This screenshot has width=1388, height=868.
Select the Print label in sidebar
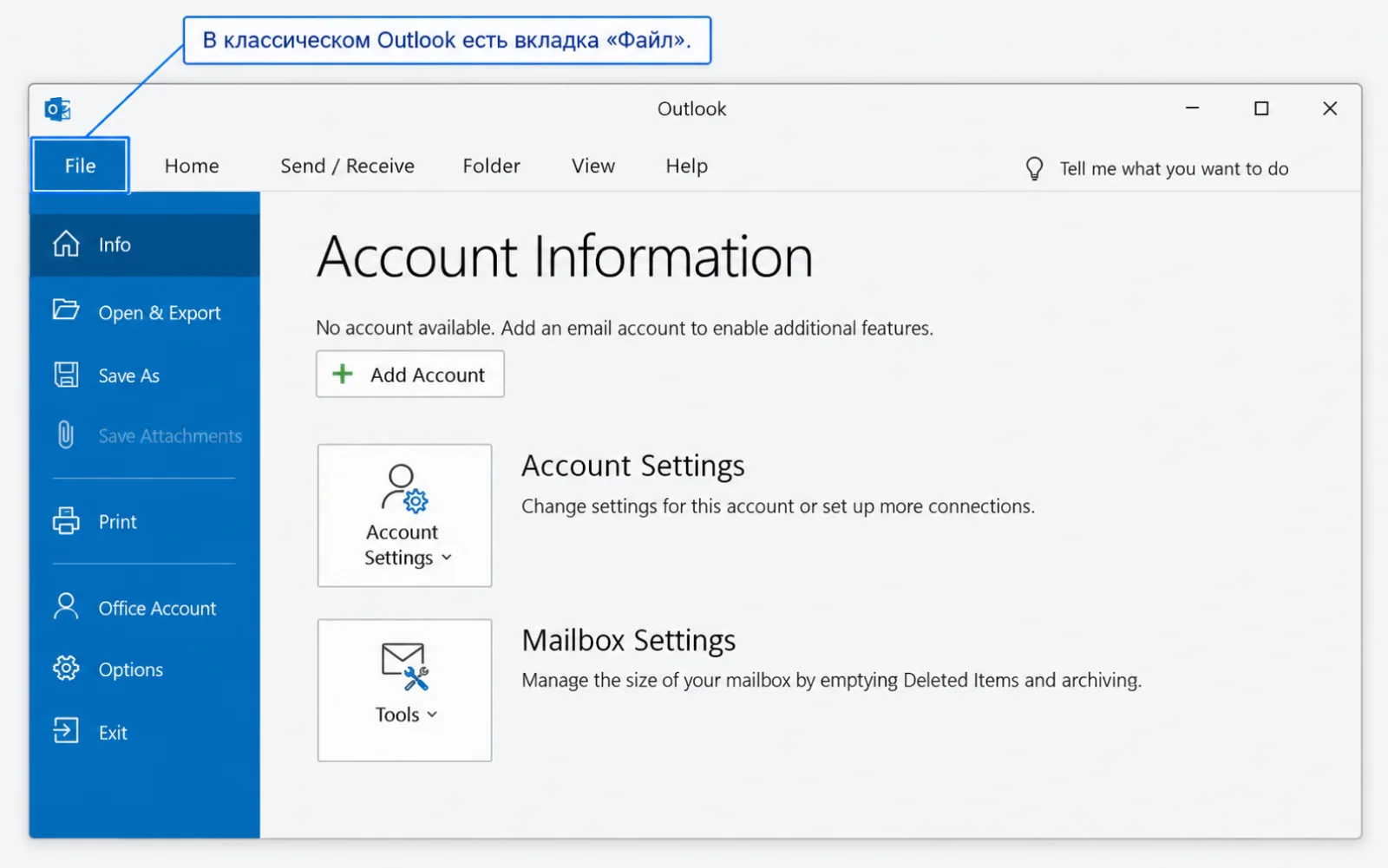tap(117, 522)
